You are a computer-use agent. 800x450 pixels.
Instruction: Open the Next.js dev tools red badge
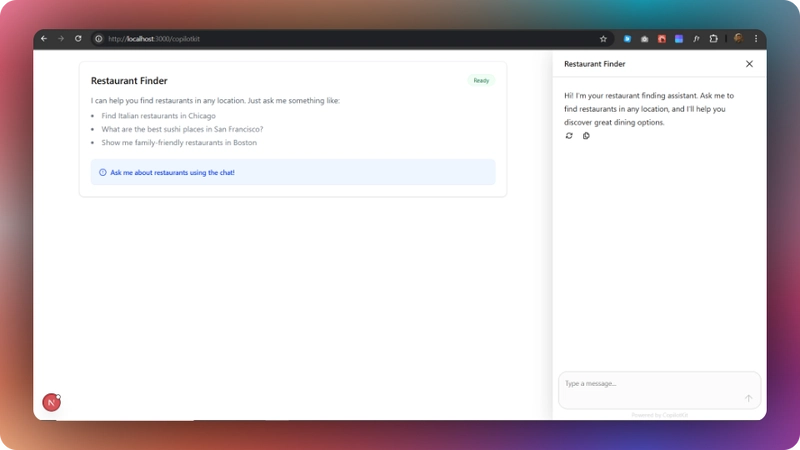(x=51, y=403)
